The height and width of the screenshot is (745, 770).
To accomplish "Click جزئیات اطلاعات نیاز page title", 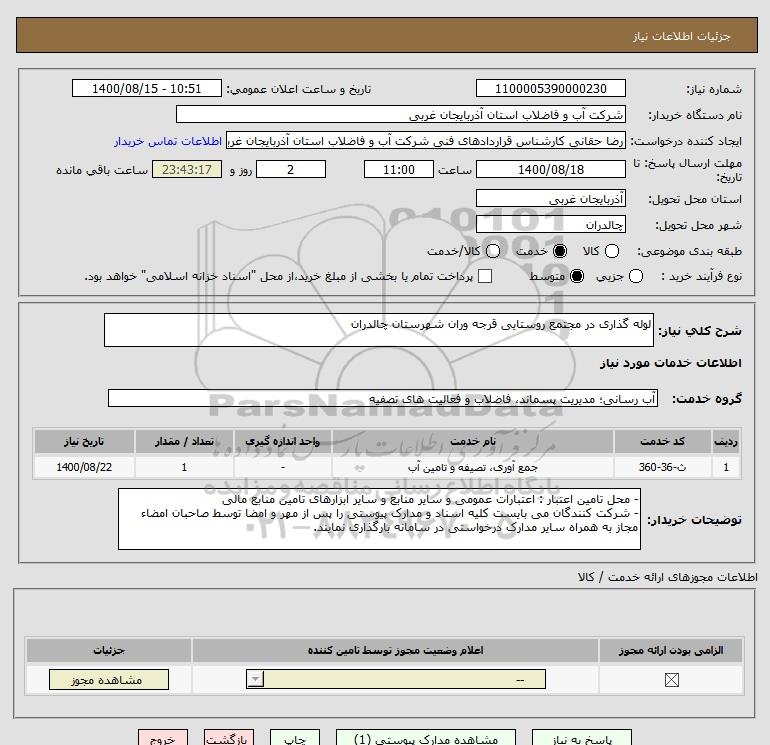I will [682, 36].
